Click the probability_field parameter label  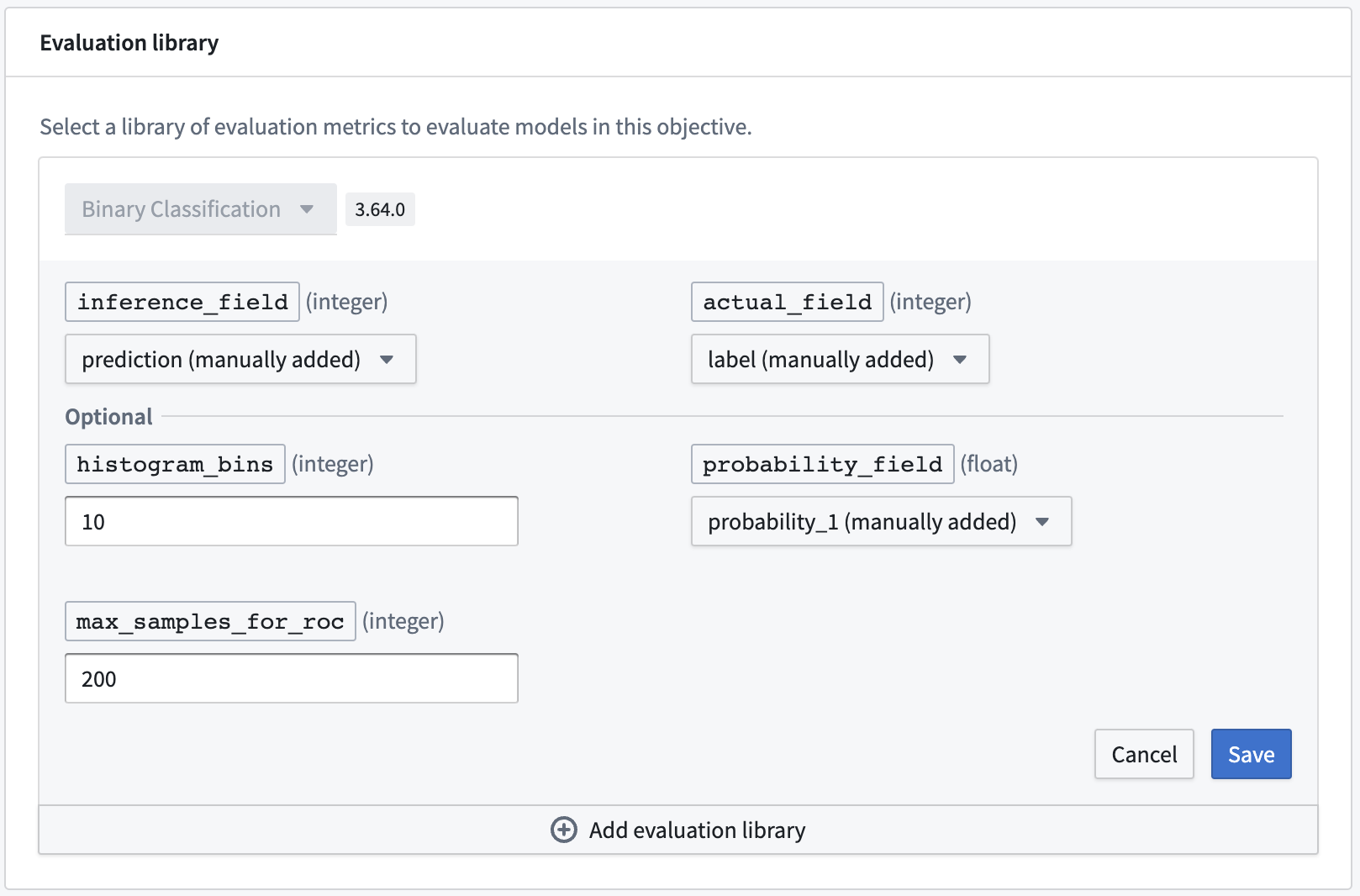click(823, 464)
